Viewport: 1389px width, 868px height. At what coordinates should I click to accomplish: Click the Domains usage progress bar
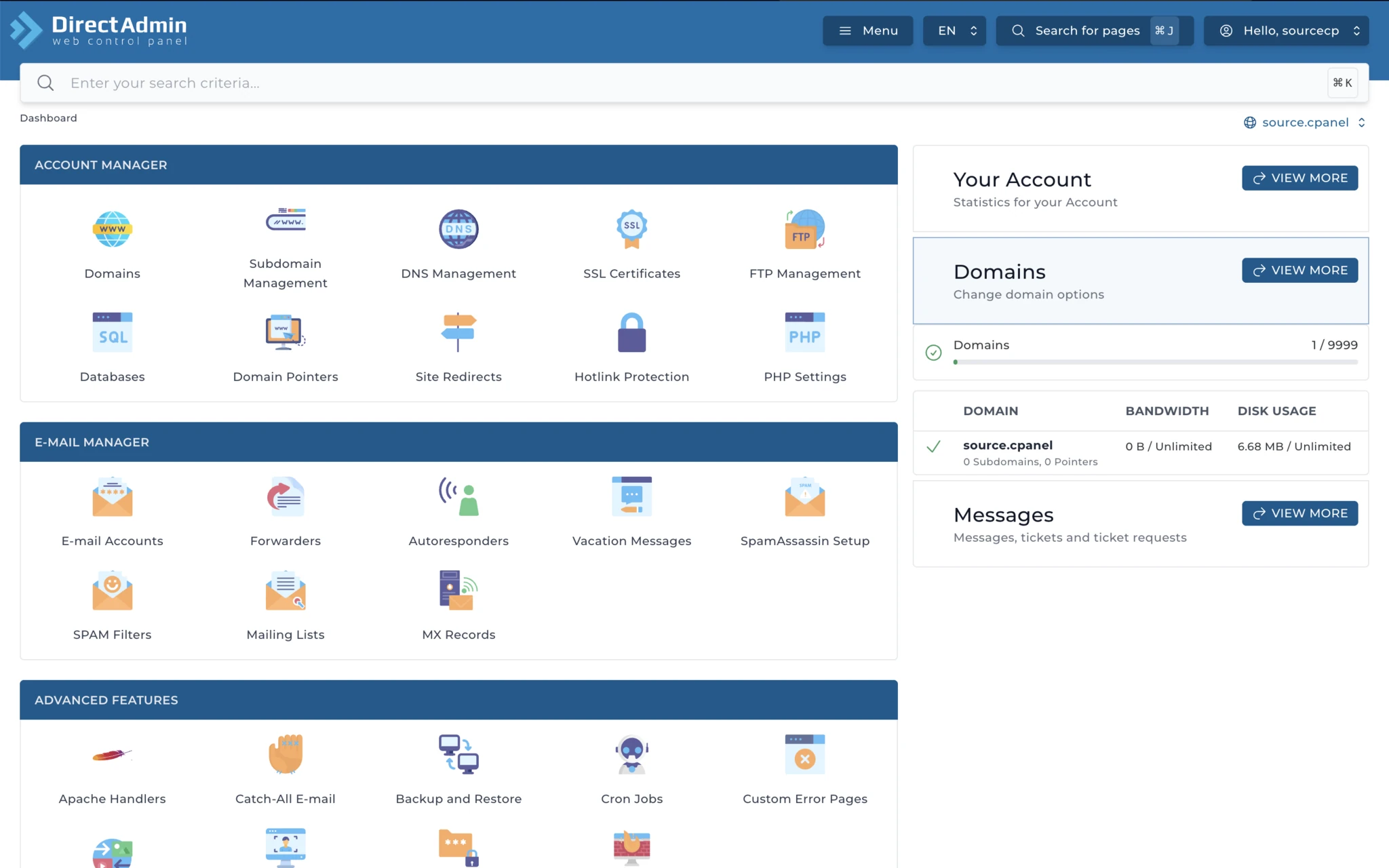pyautogui.click(x=1155, y=362)
